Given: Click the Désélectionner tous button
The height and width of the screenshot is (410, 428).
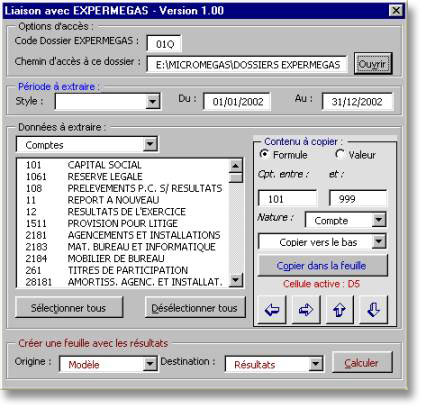Looking at the screenshot, I should click(195, 308).
